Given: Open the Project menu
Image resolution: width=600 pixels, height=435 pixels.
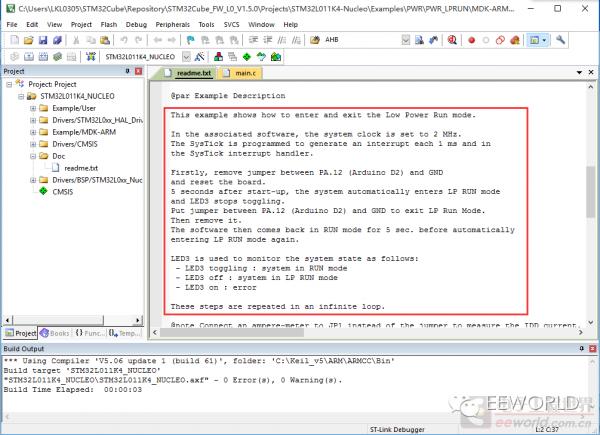Looking at the screenshot, I should pos(81,24).
